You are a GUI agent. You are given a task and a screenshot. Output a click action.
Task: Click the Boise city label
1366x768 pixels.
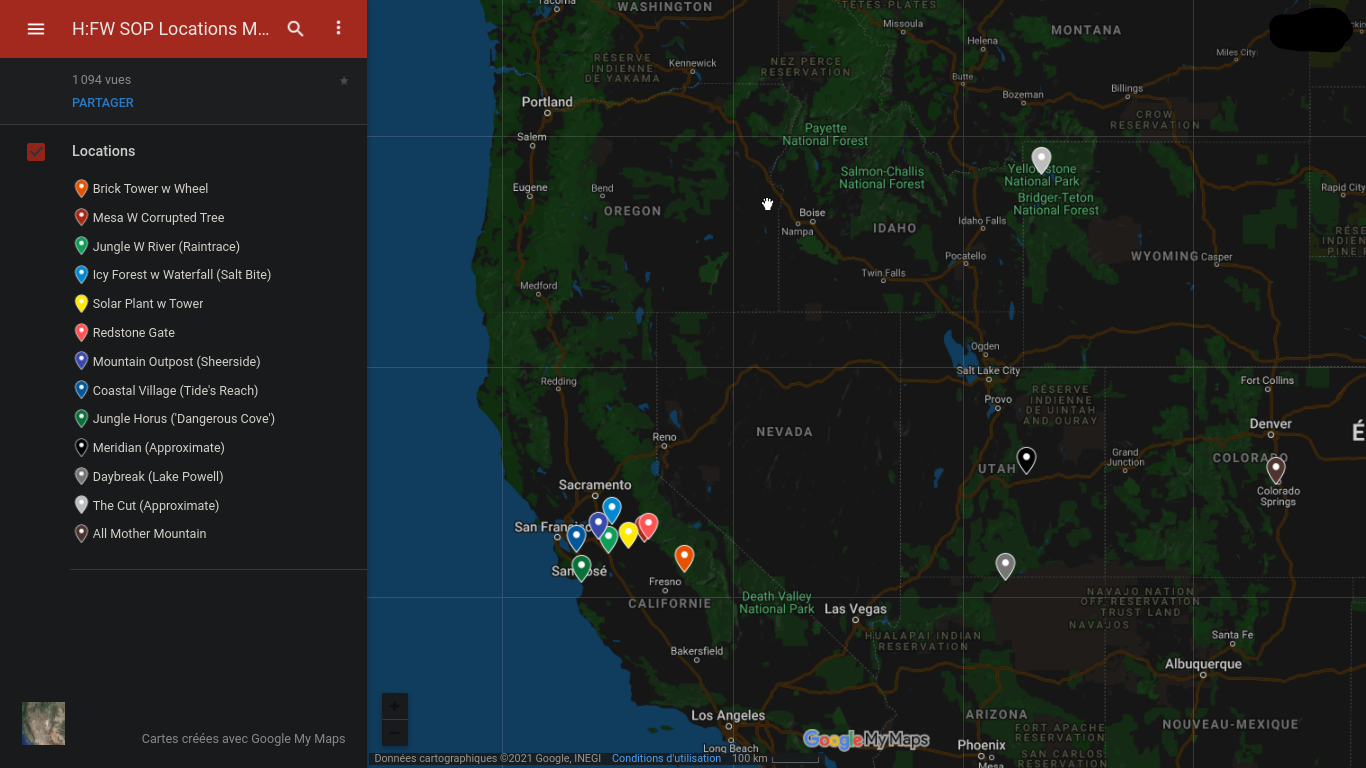pyautogui.click(x=812, y=213)
